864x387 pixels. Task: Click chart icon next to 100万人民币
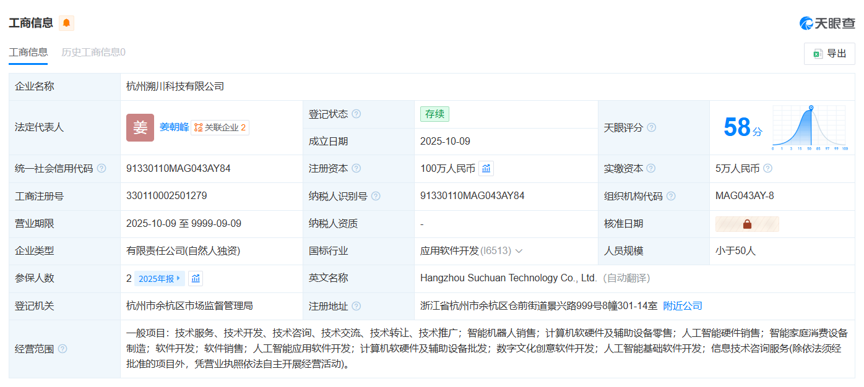pos(486,169)
